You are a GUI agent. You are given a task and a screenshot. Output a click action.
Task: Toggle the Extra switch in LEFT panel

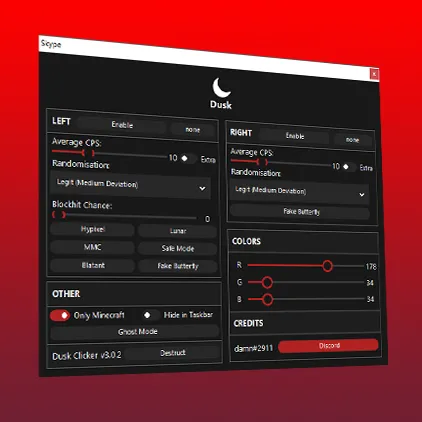point(187,158)
